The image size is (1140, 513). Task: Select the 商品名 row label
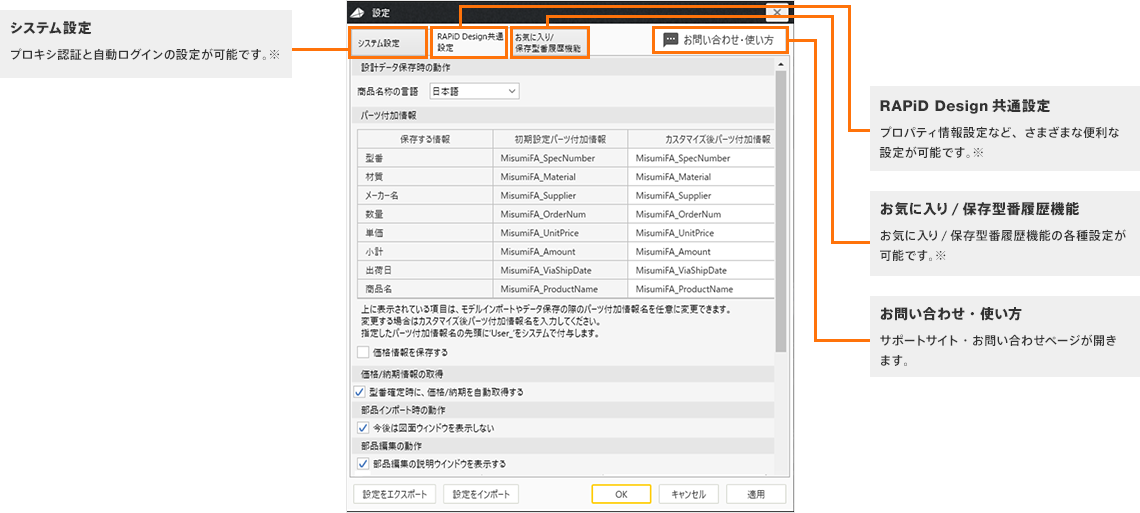tap(425, 288)
